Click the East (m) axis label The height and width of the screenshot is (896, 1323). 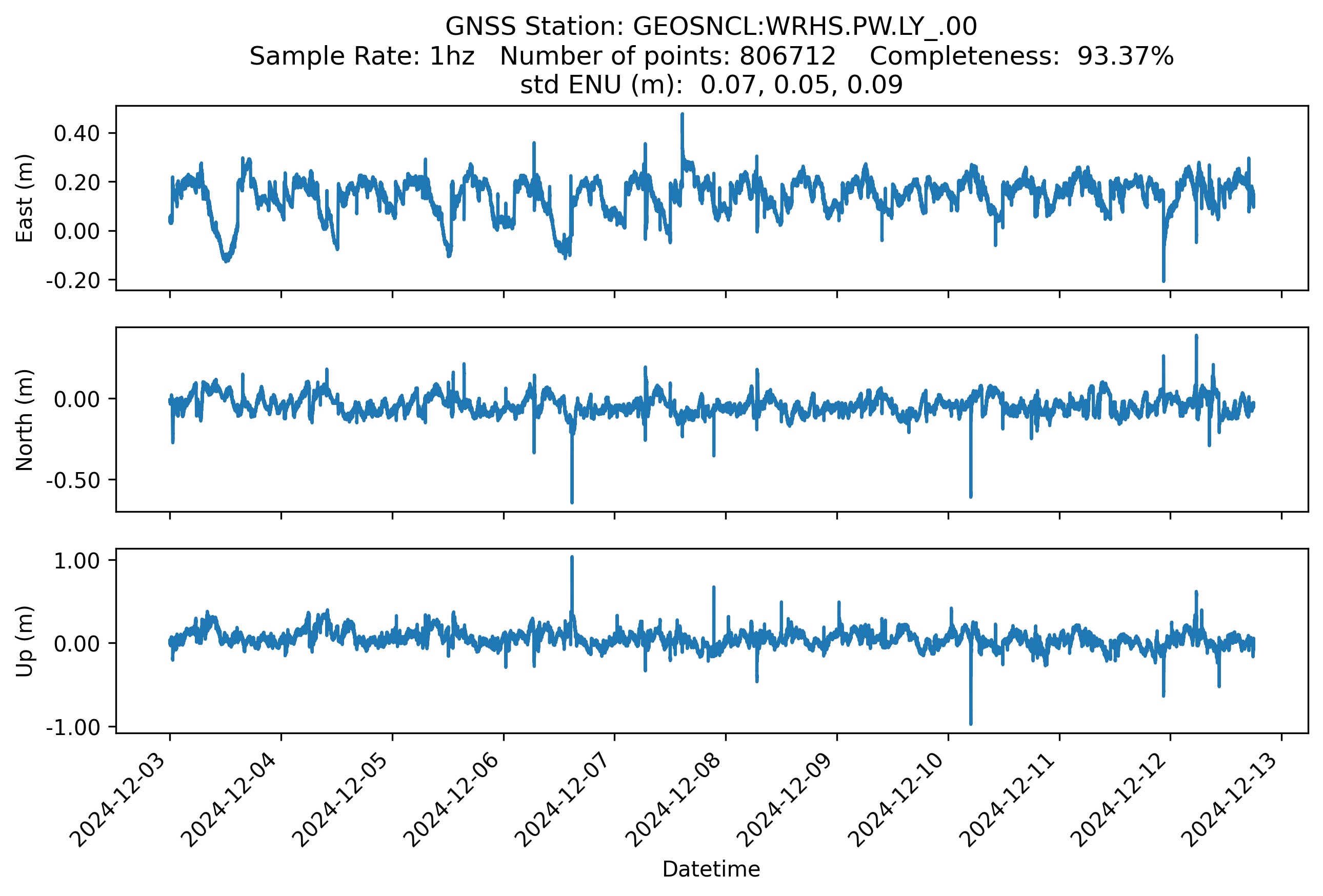24,198
